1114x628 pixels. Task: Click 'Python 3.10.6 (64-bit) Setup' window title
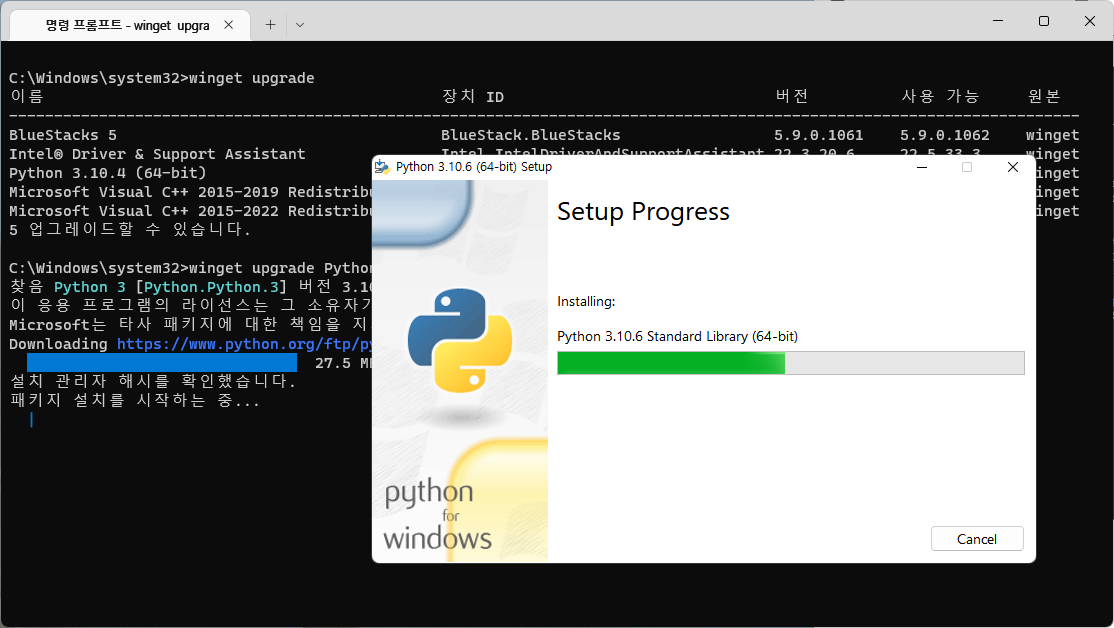pyautogui.click(x=474, y=167)
